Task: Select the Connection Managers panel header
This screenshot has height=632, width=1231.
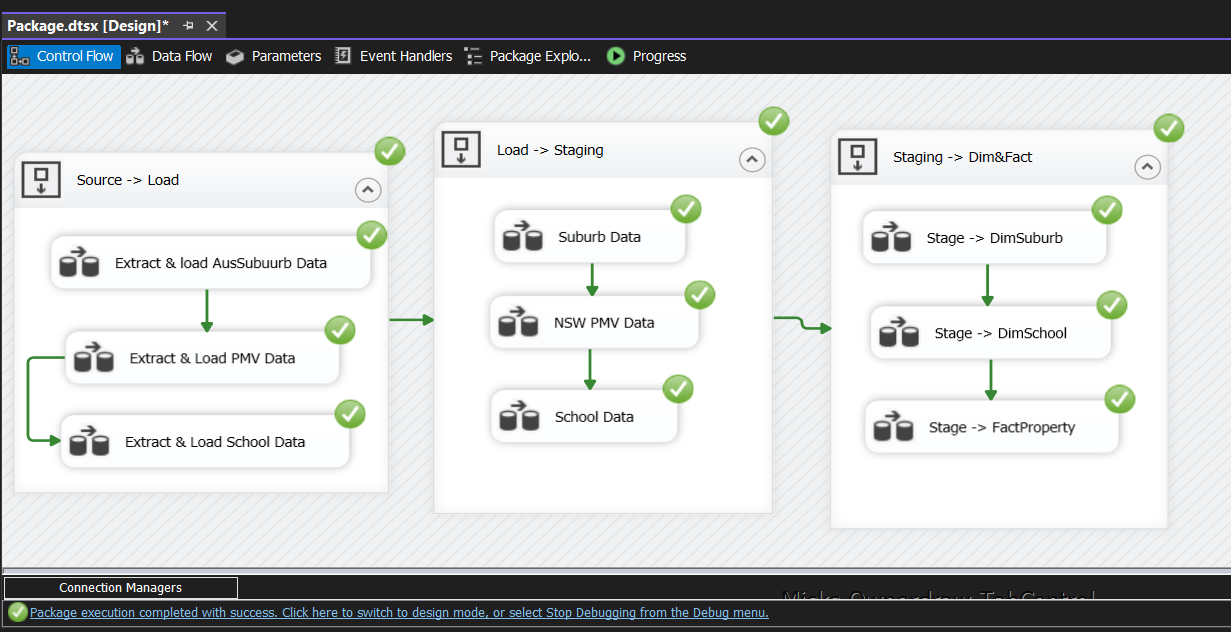Action: pos(120,588)
